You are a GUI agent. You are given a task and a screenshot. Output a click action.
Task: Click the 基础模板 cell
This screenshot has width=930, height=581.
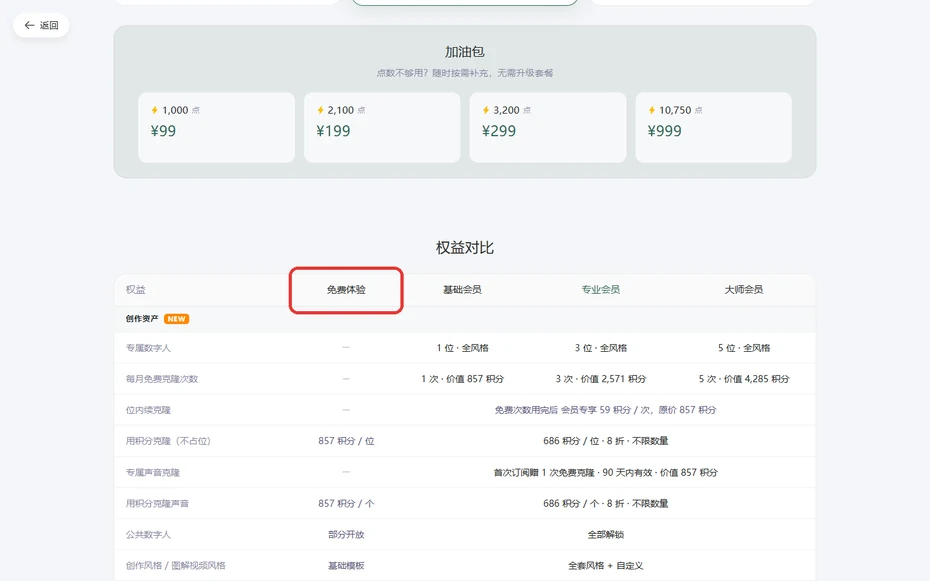[346, 566]
